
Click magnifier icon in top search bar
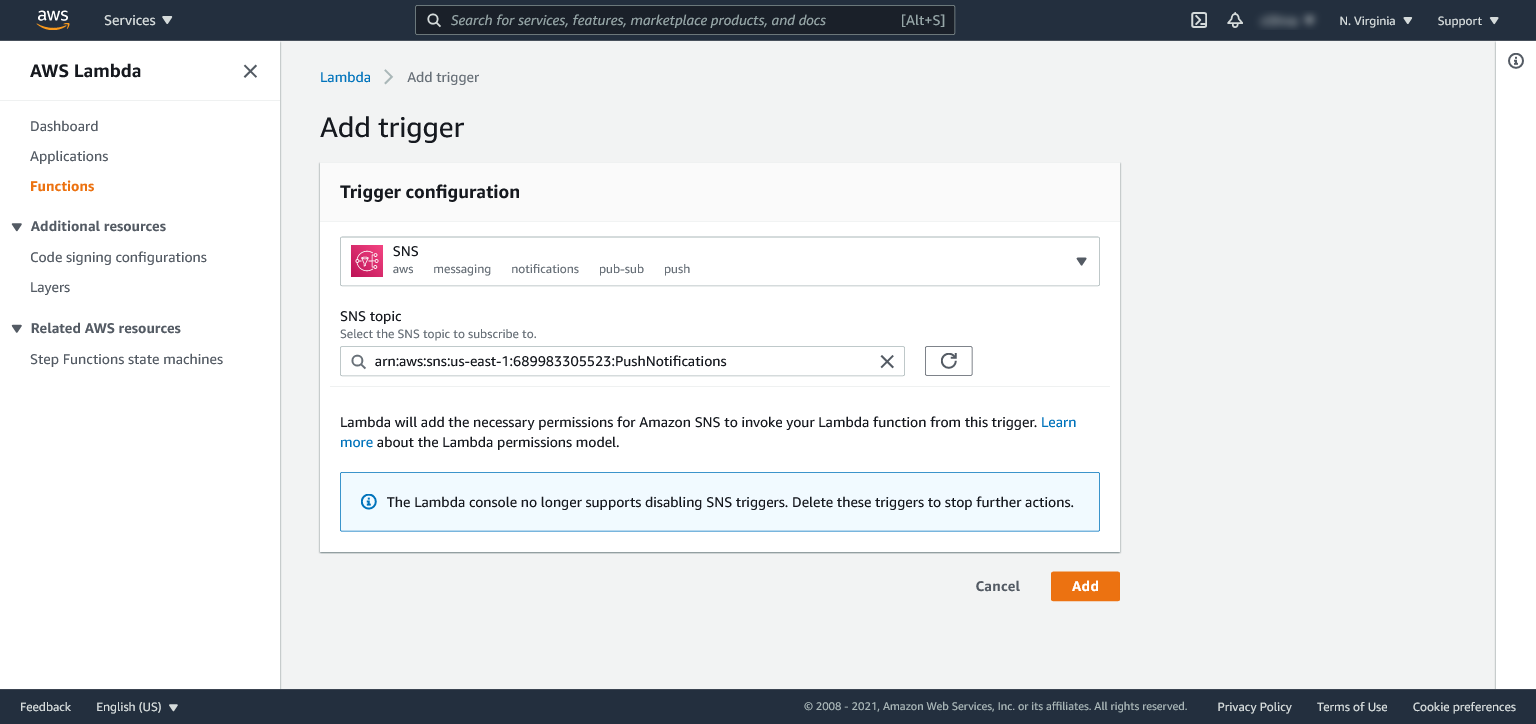coord(434,20)
